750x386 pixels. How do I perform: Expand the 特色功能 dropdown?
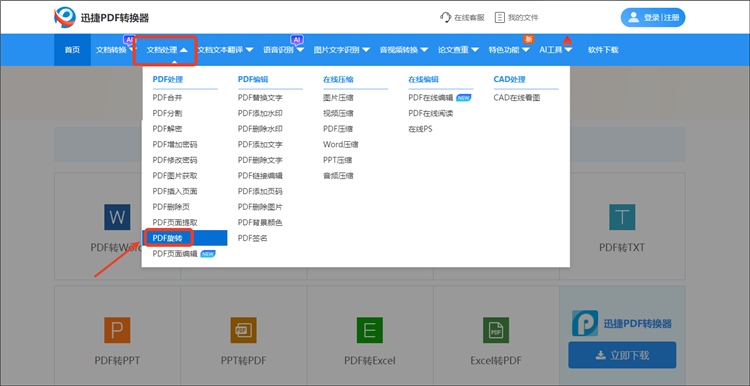tap(509, 50)
